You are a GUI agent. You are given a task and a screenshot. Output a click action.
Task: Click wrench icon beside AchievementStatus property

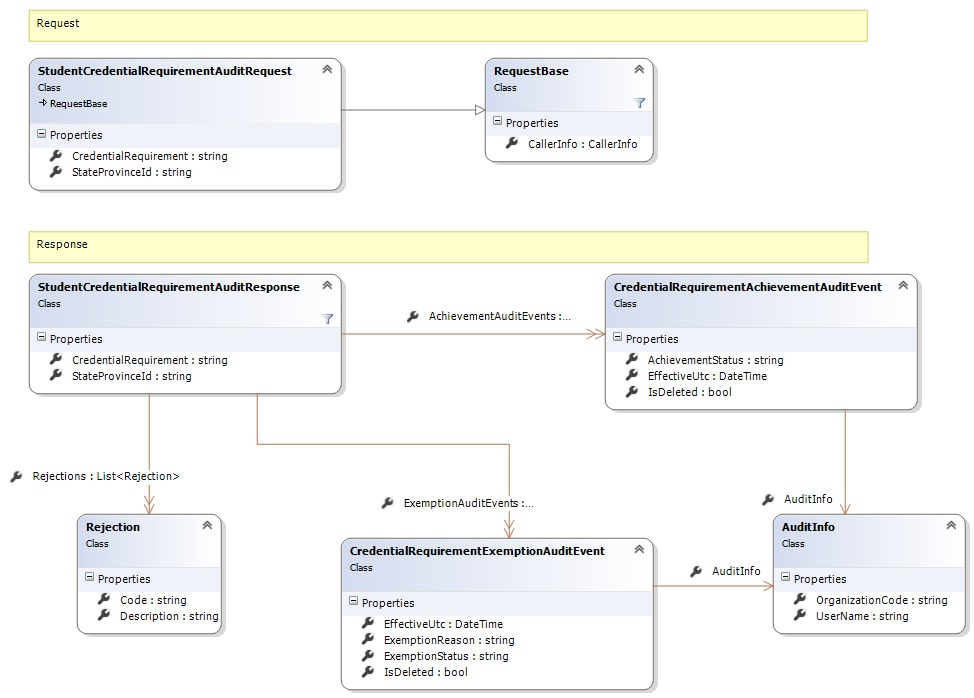click(632, 360)
